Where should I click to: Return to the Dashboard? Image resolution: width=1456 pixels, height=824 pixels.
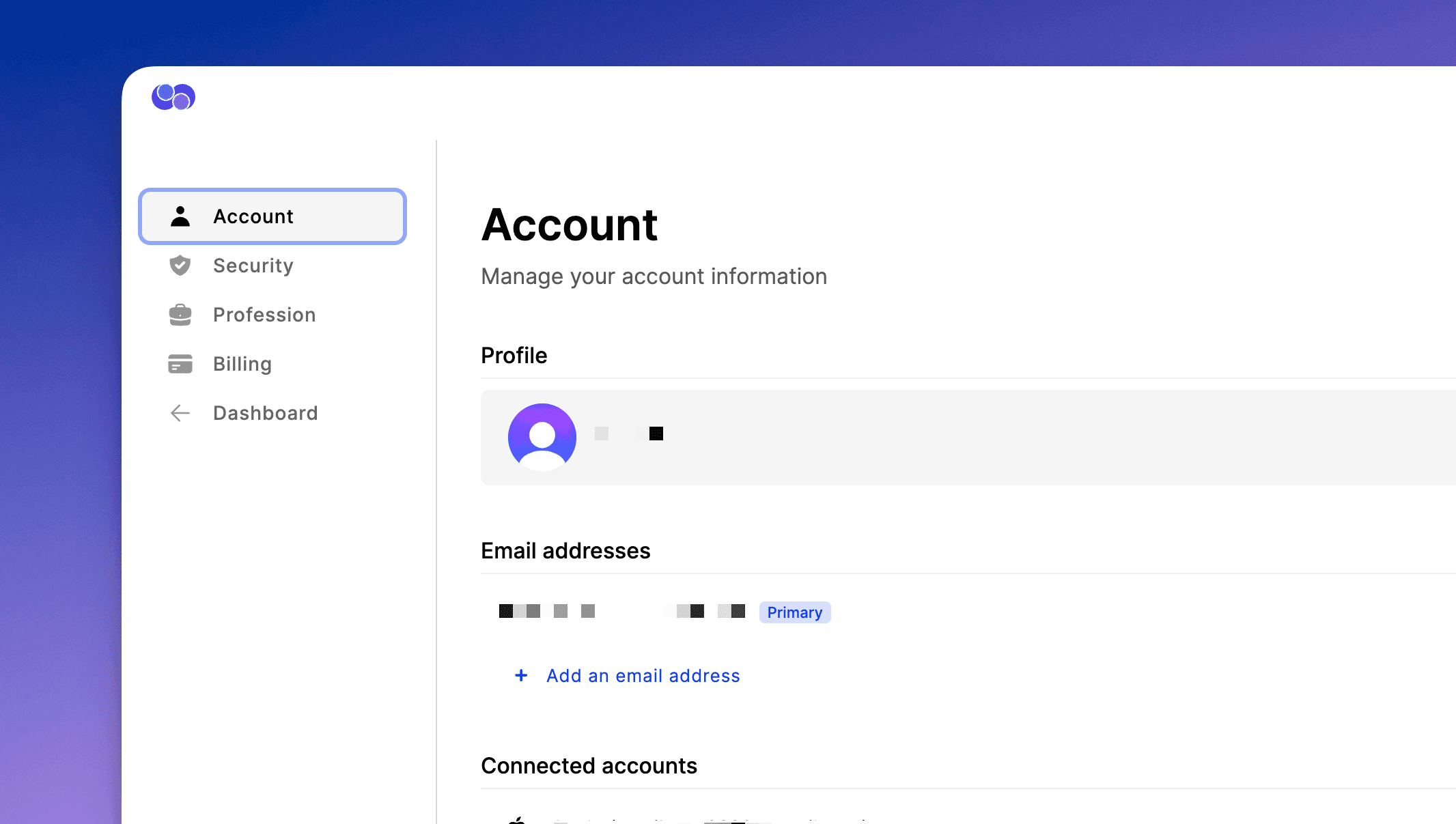click(x=265, y=413)
